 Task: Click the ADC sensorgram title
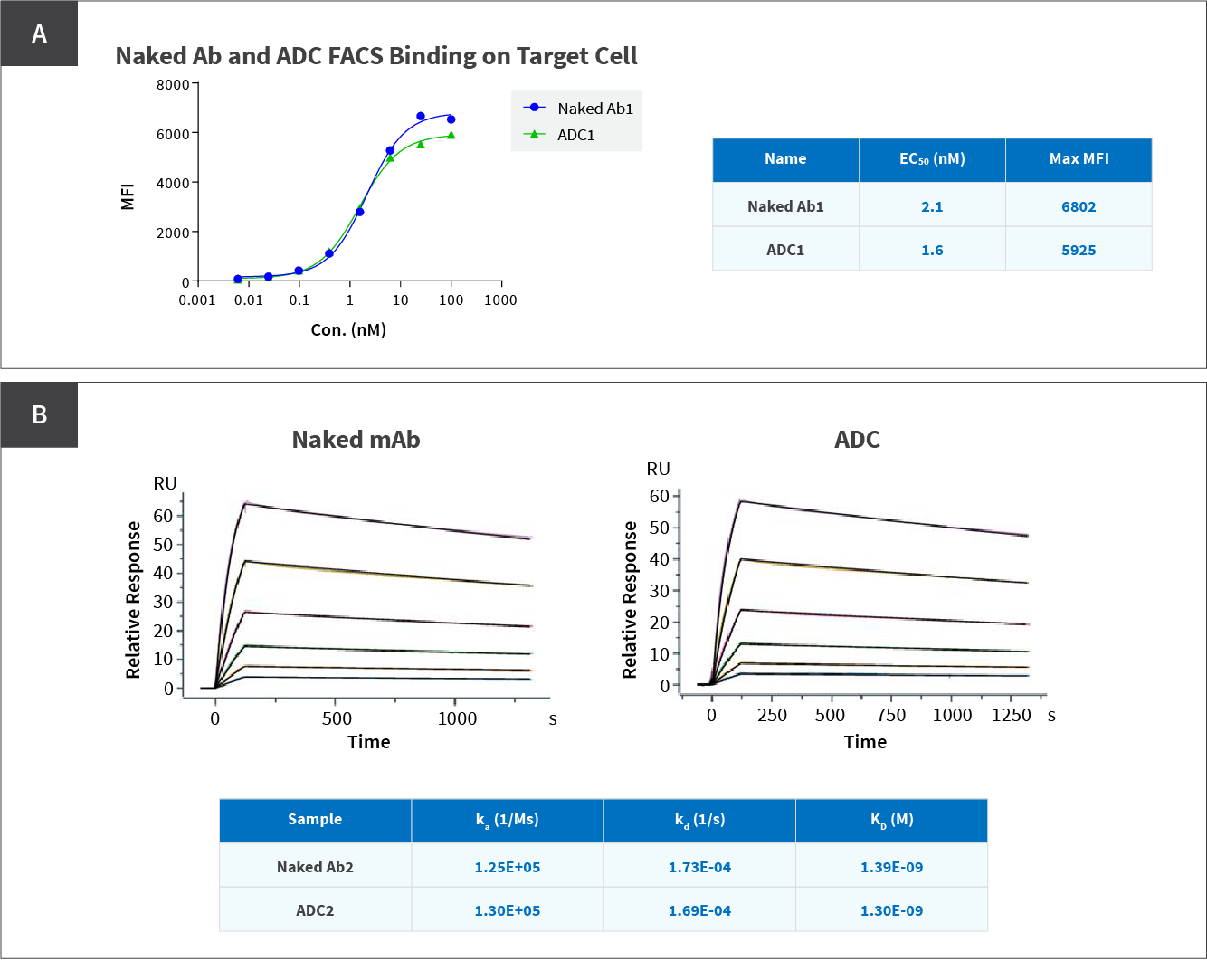pyautogui.click(x=857, y=440)
